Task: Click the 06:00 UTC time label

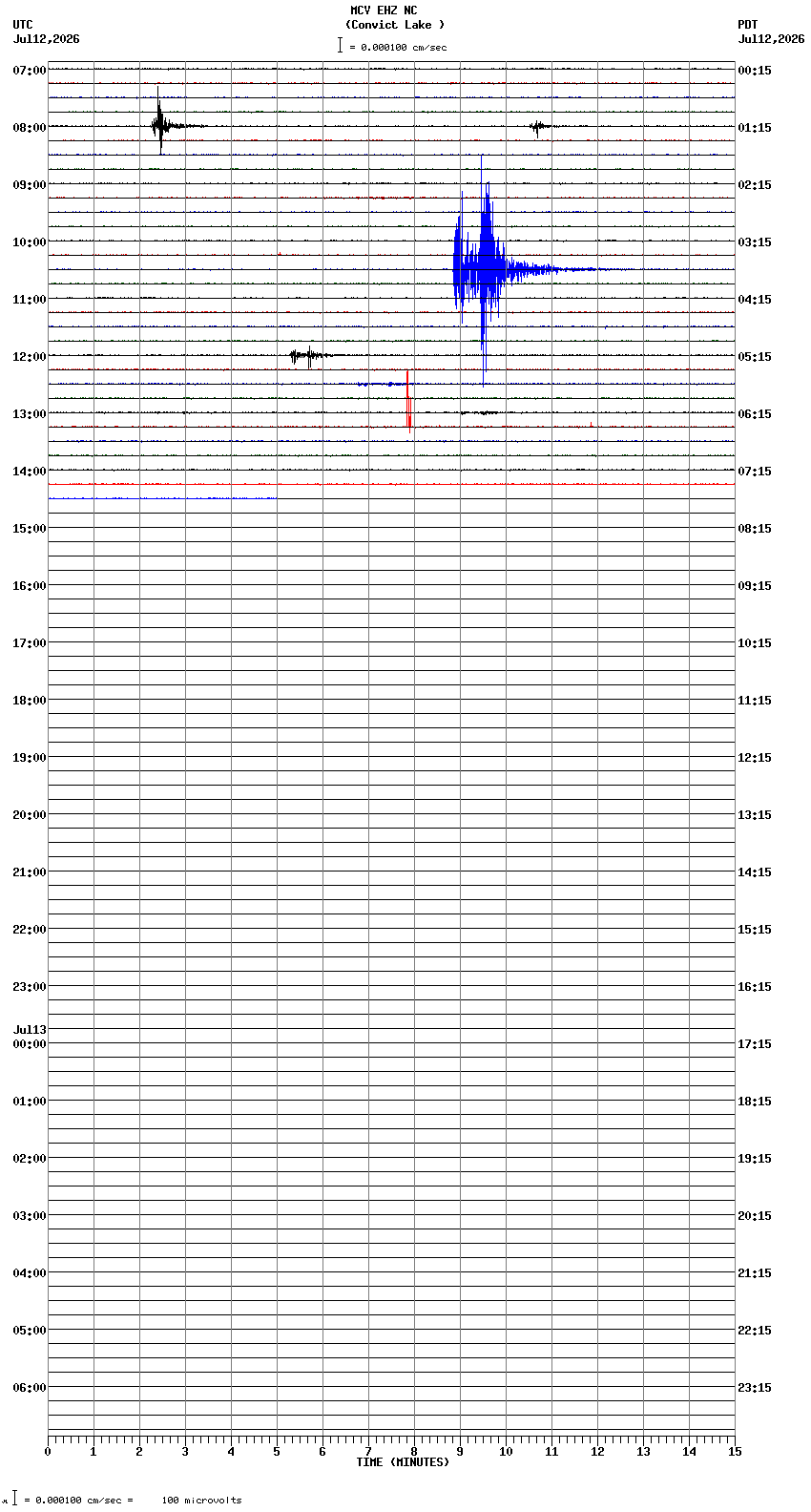Action: click(x=30, y=1388)
